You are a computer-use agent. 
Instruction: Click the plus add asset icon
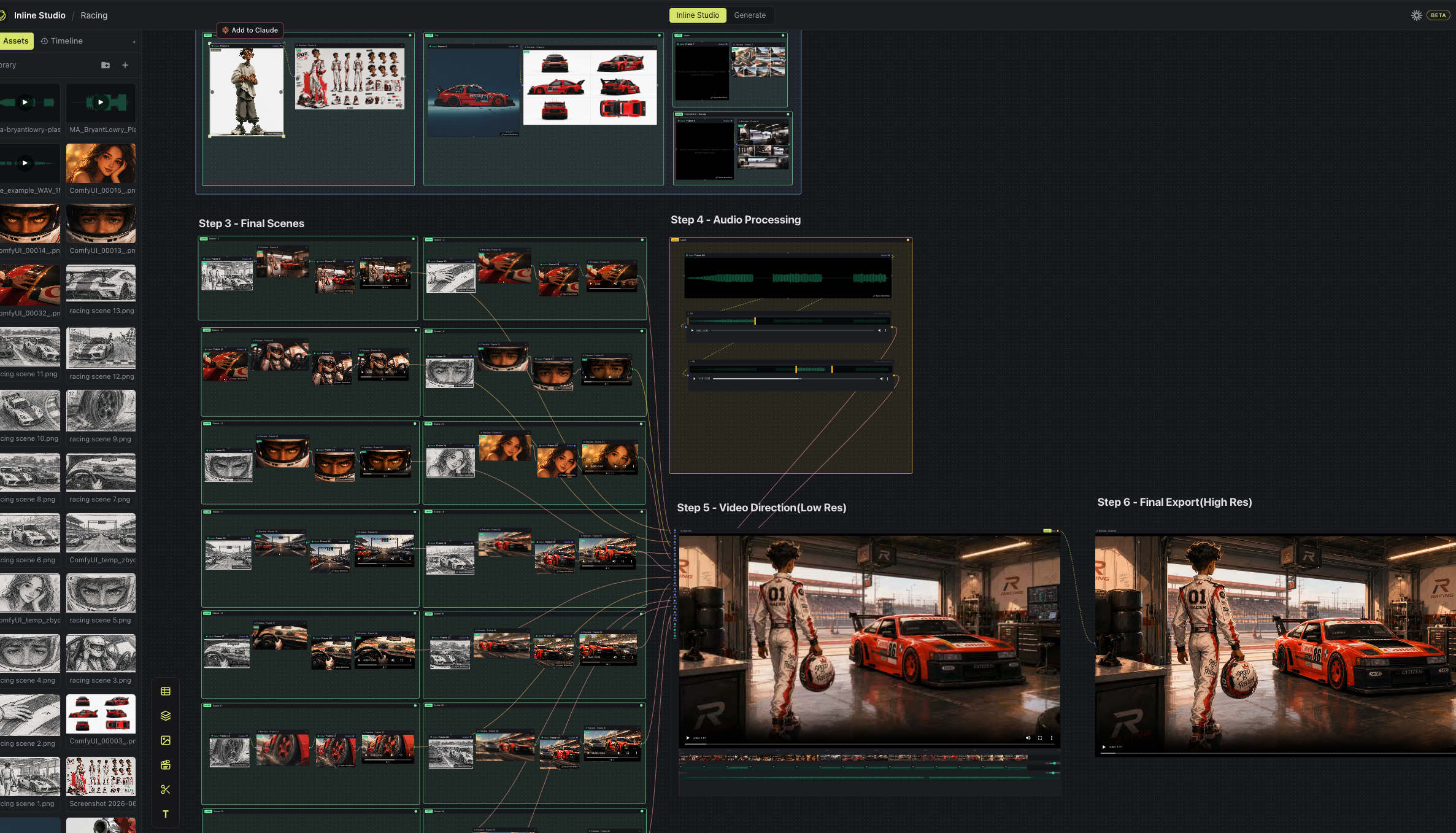tap(125, 65)
